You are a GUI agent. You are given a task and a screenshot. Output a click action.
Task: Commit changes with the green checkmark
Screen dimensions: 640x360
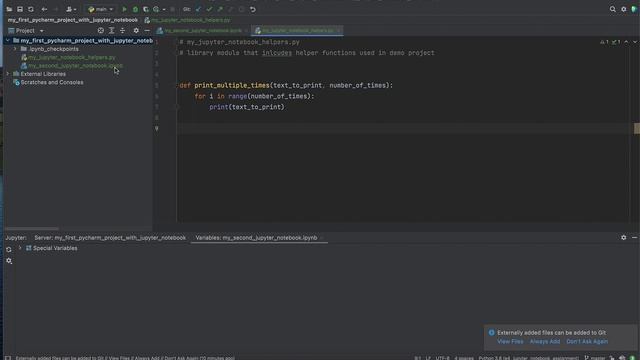click(209, 9)
